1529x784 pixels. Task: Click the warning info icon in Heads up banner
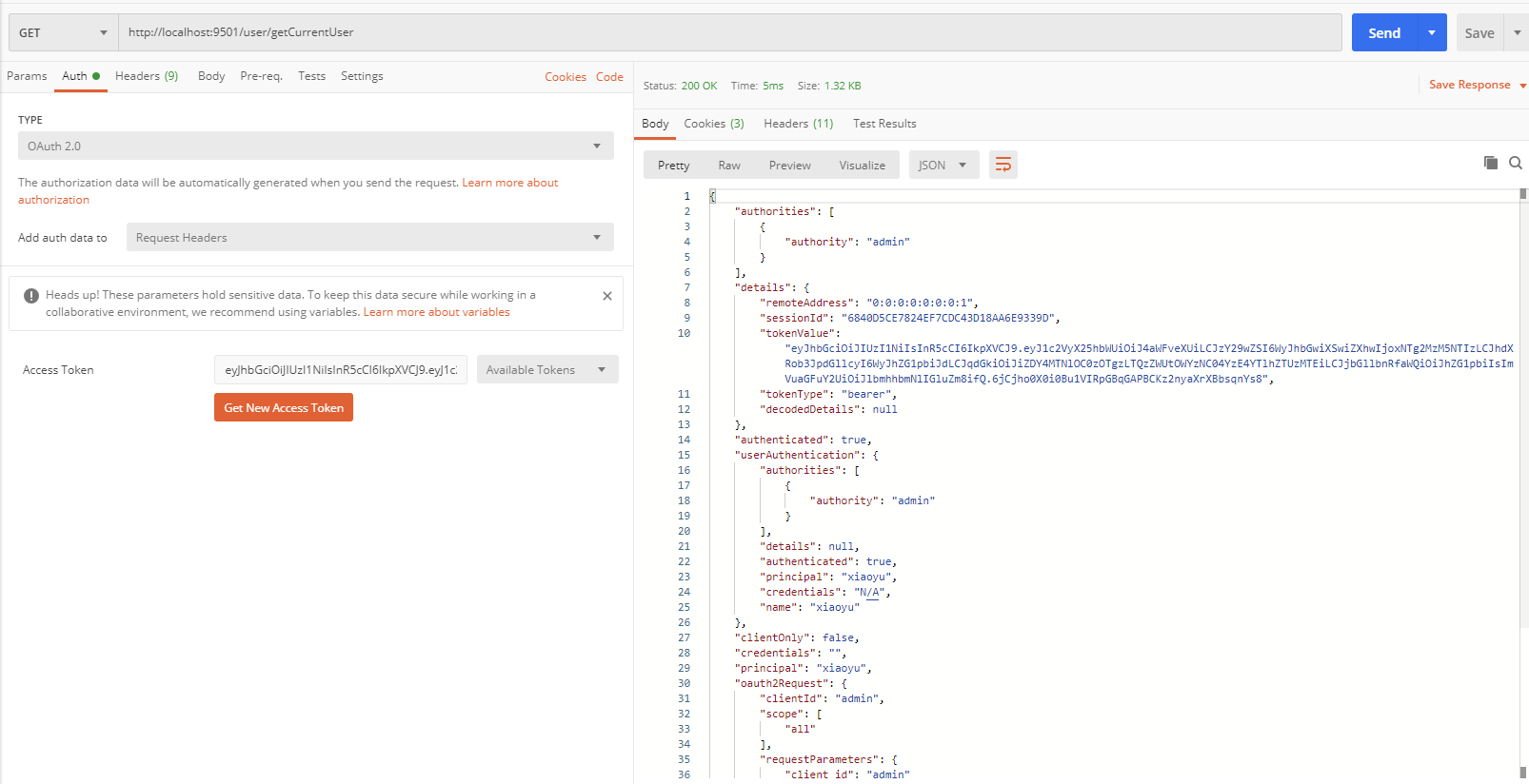pyautogui.click(x=31, y=296)
